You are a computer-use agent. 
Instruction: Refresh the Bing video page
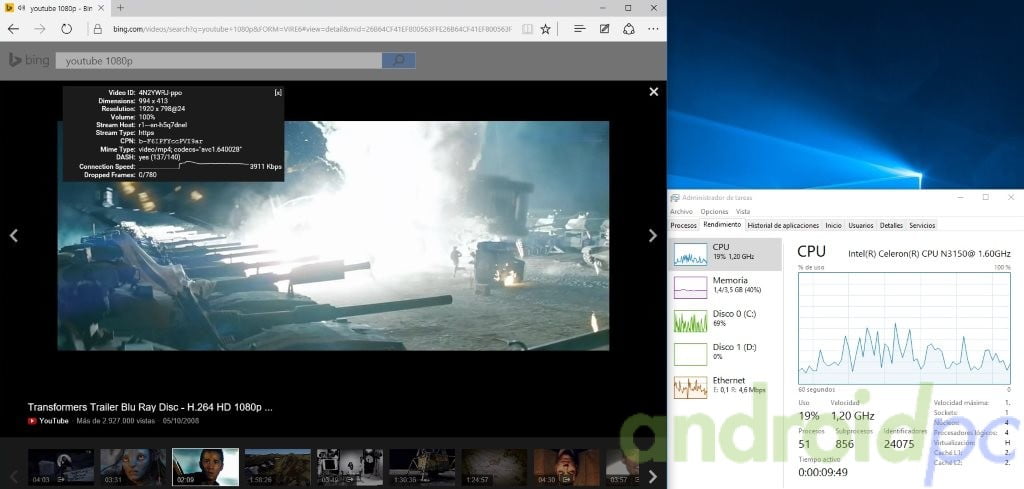(x=66, y=29)
